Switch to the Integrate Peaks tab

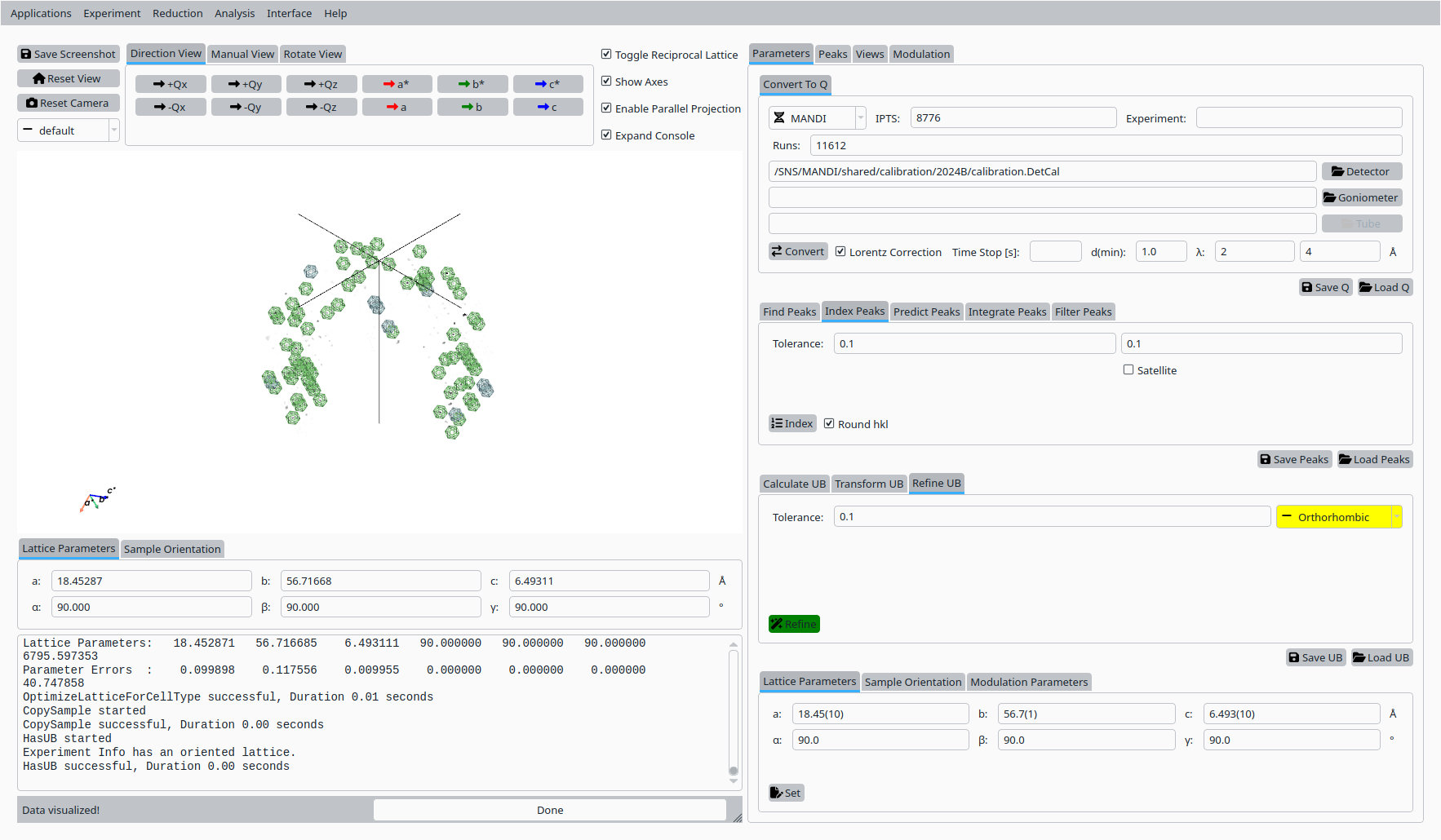tap(1007, 312)
